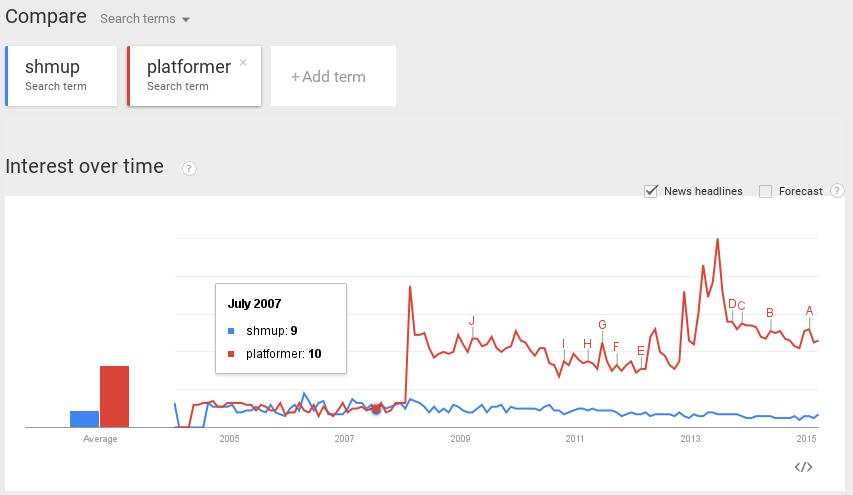Viewport: 853px width, 495px height.
Task: Enable the Forecast checkbox
Action: point(765,191)
